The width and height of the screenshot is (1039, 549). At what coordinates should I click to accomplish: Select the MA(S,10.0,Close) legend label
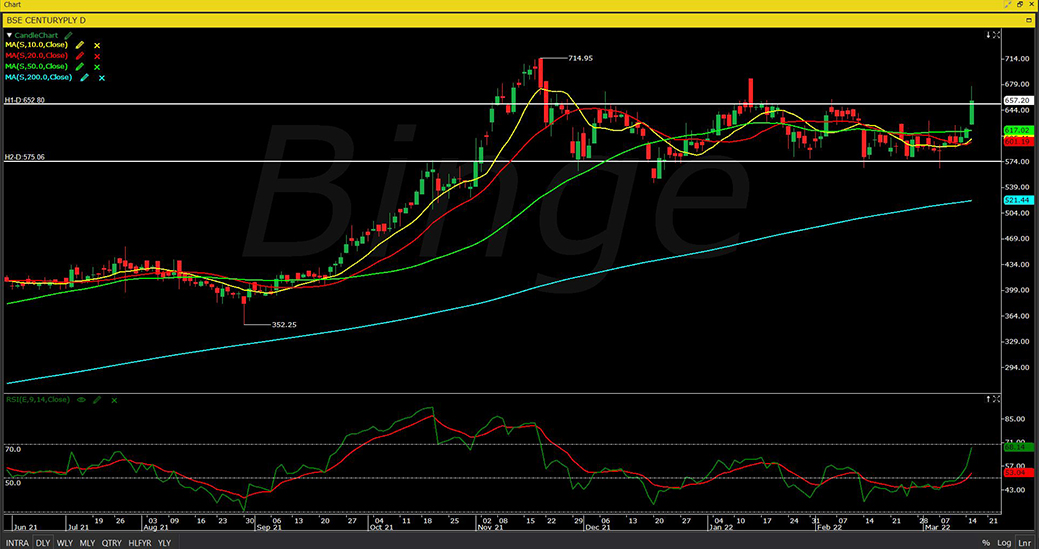[x=36, y=45]
